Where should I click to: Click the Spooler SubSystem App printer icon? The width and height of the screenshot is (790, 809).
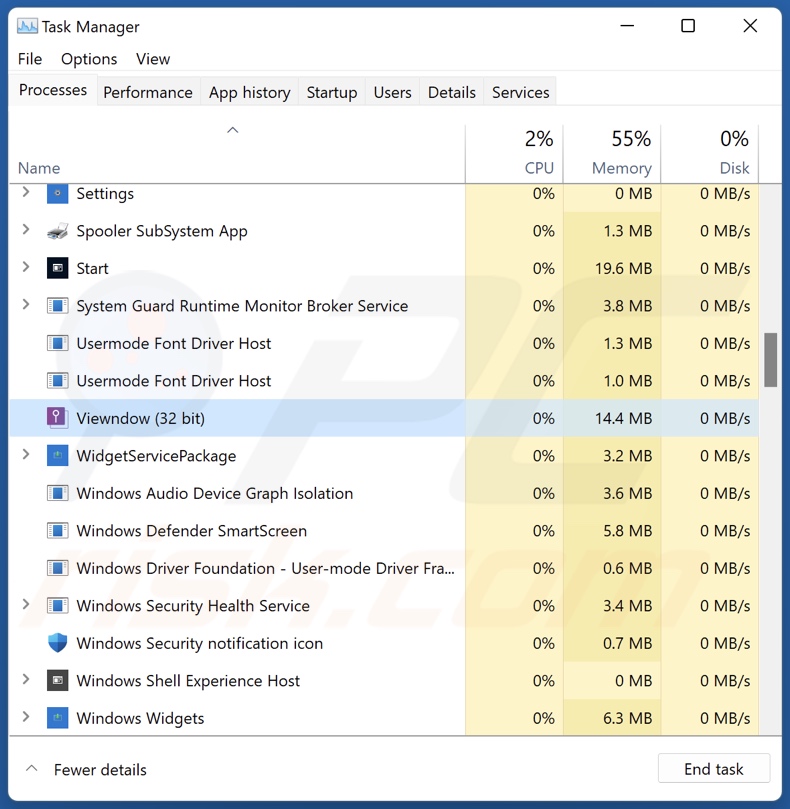coord(57,231)
